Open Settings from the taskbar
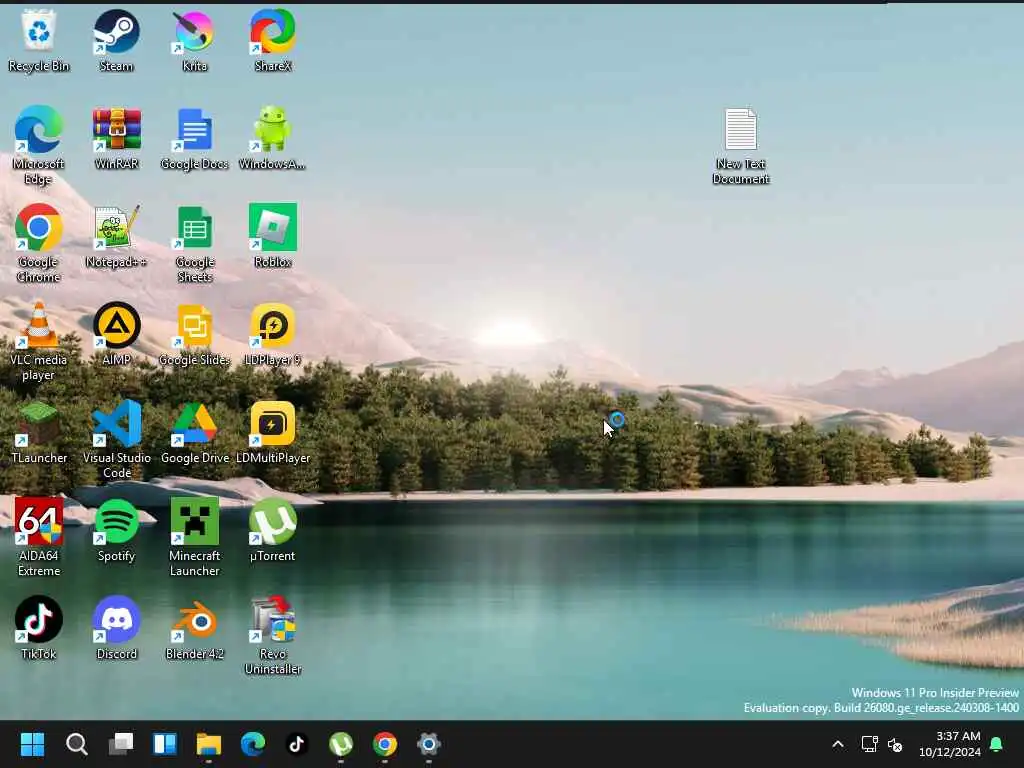The width and height of the screenshot is (1024, 768). [428, 744]
